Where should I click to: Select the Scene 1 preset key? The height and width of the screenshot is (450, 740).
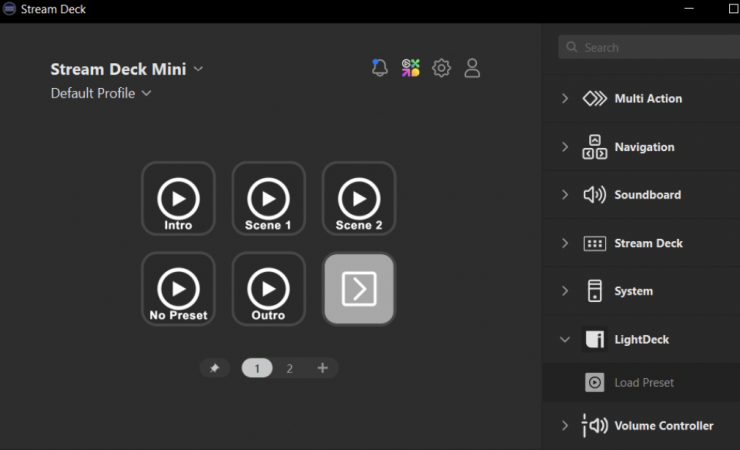tap(268, 199)
